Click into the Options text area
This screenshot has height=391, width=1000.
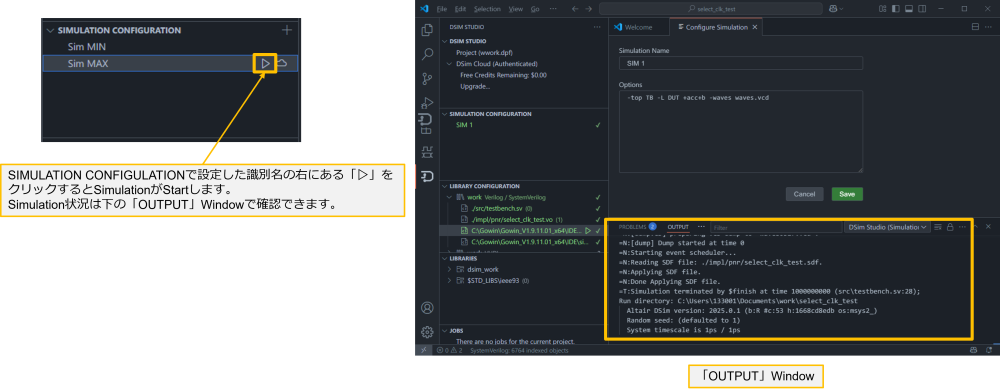click(740, 131)
